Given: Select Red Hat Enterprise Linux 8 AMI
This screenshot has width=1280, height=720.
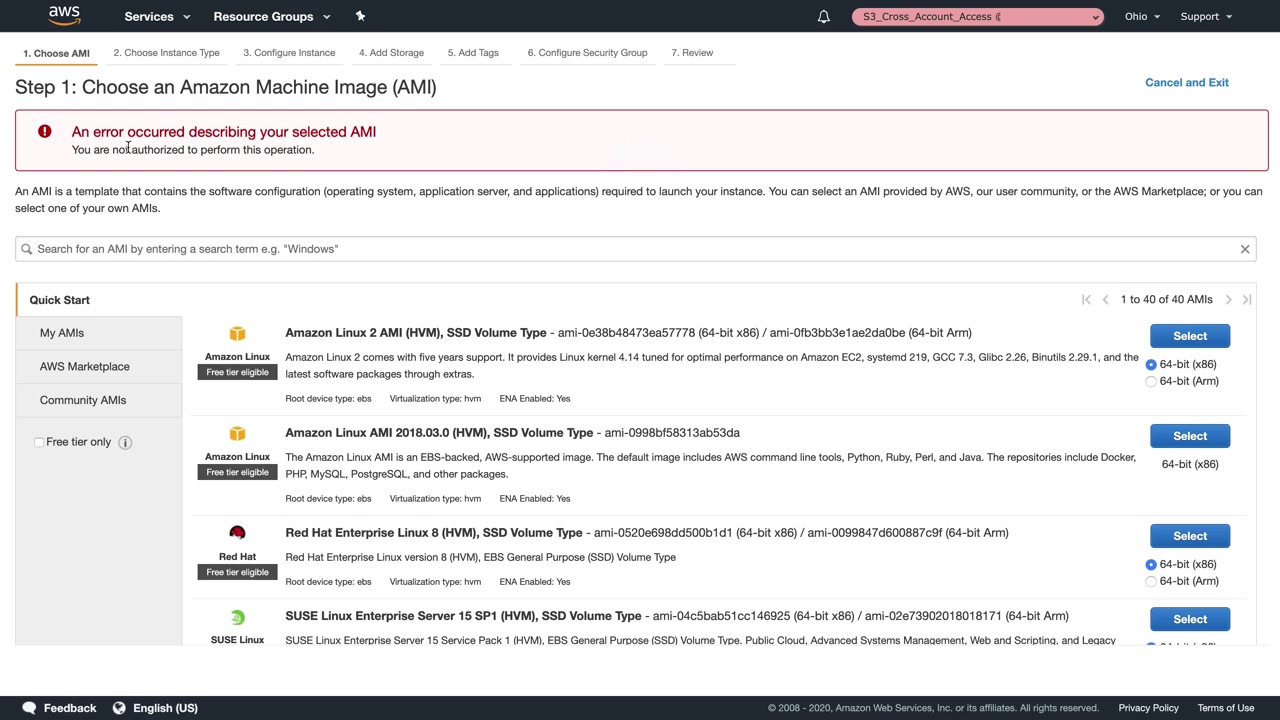Looking at the screenshot, I should (x=1190, y=536).
